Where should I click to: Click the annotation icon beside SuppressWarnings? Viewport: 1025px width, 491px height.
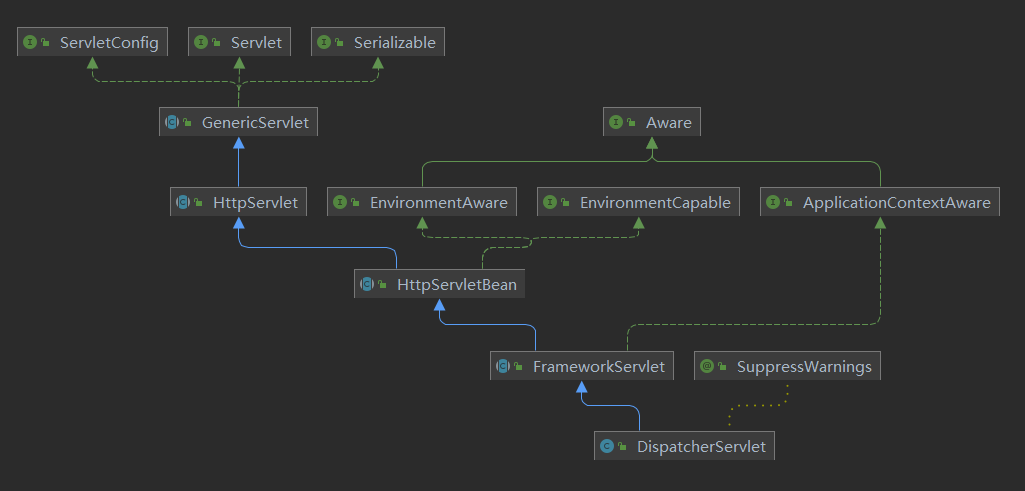(x=706, y=366)
